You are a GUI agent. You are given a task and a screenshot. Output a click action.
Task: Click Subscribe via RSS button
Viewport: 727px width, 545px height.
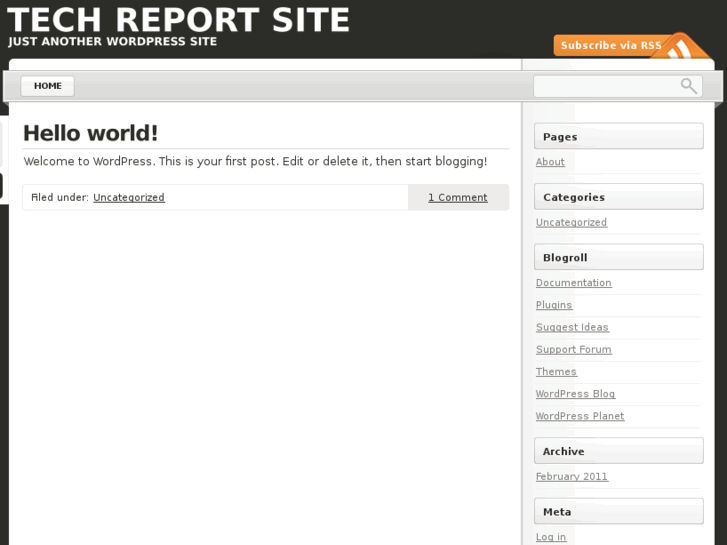[x=611, y=45]
